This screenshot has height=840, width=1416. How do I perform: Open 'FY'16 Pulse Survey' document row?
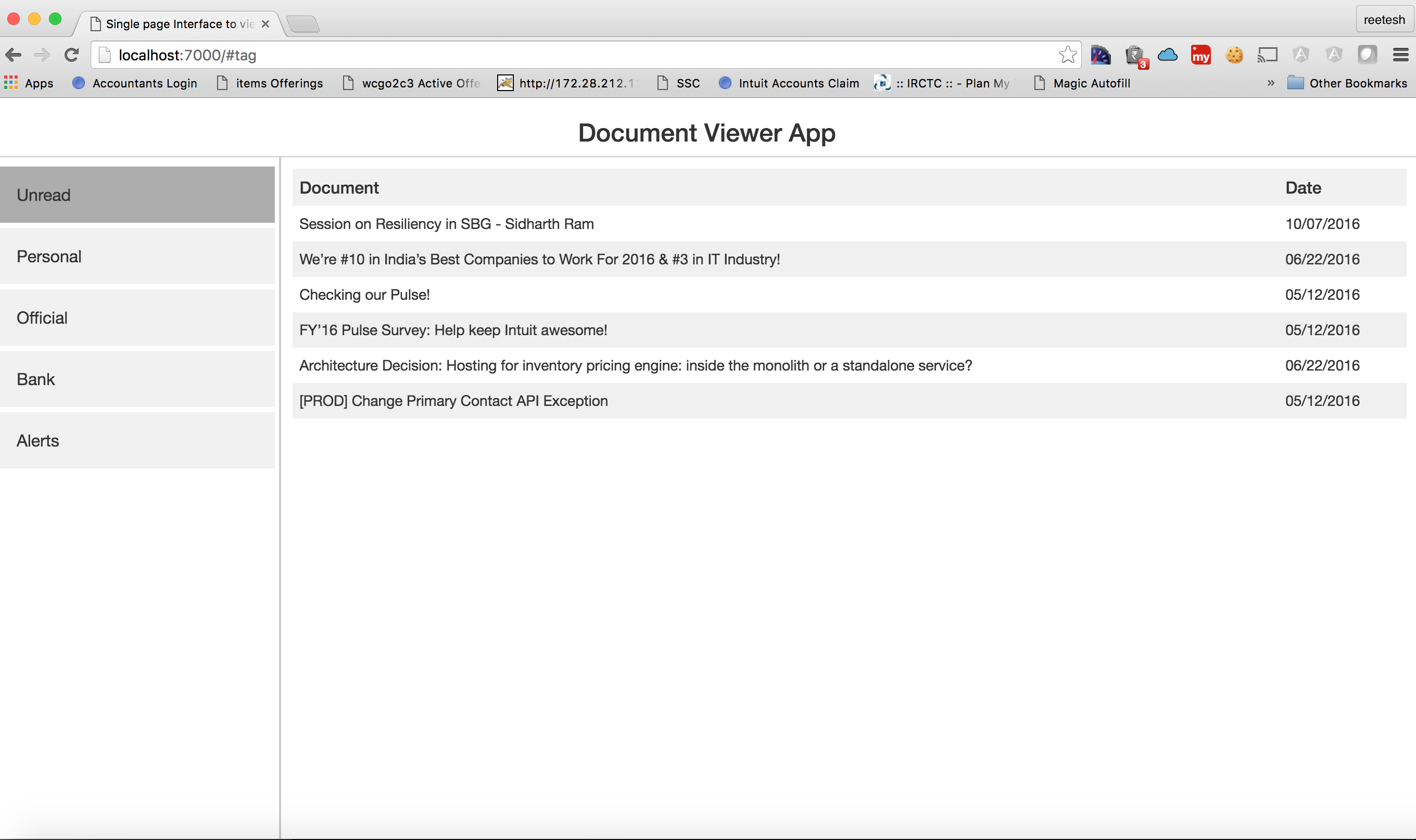click(x=849, y=330)
